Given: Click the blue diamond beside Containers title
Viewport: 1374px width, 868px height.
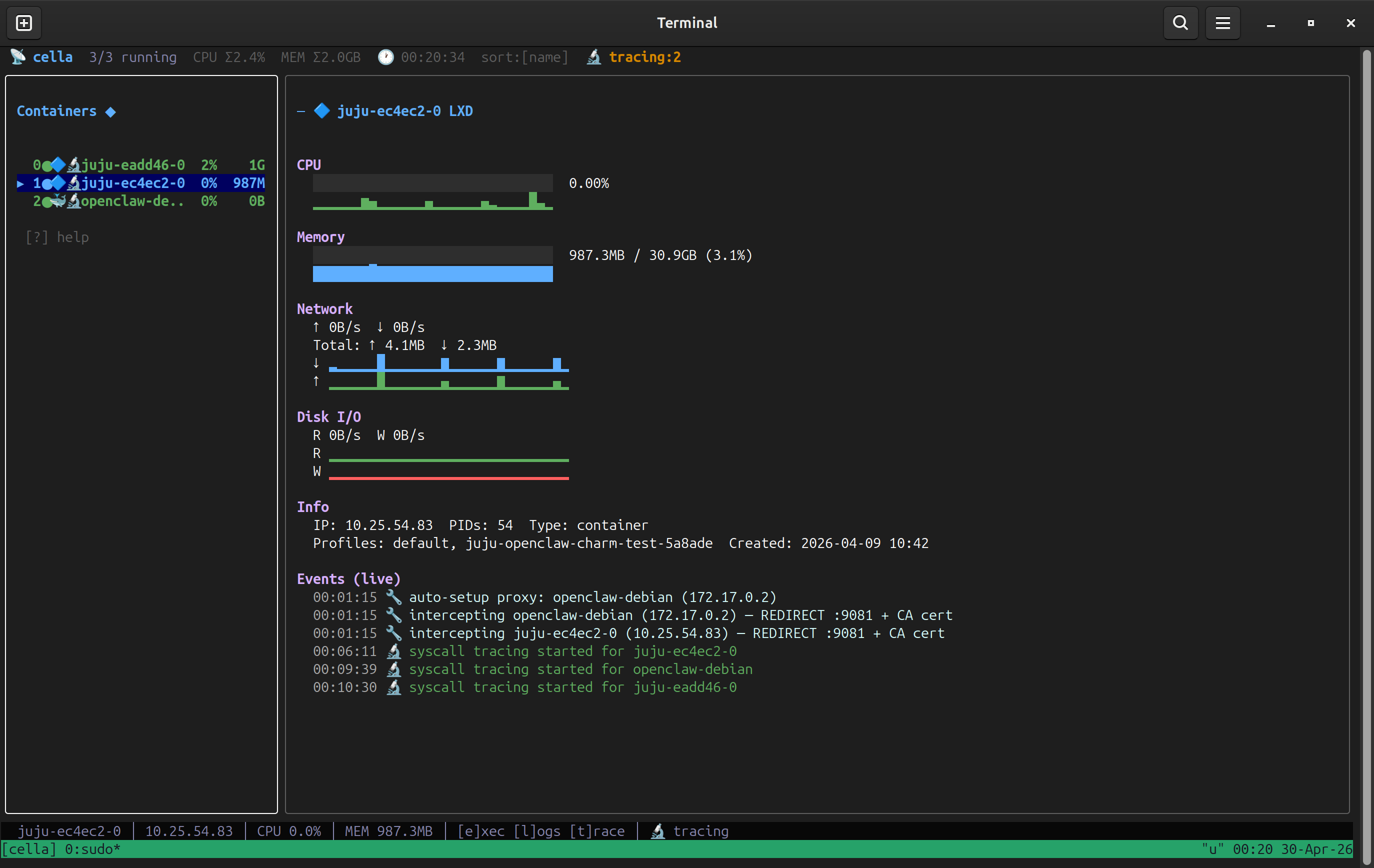Looking at the screenshot, I should click(x=110, y=112).
